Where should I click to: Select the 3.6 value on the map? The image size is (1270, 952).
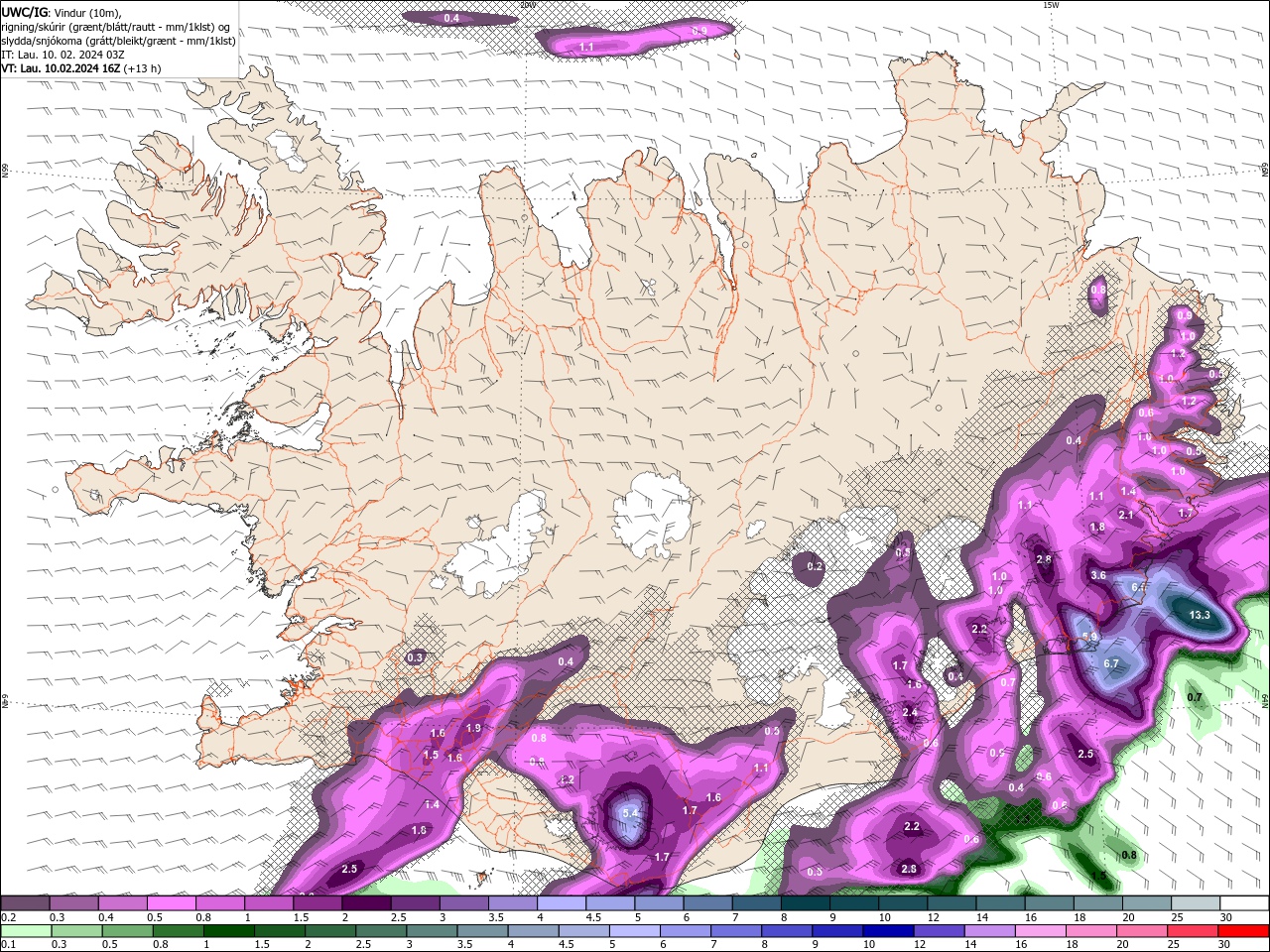[1098, 575]
